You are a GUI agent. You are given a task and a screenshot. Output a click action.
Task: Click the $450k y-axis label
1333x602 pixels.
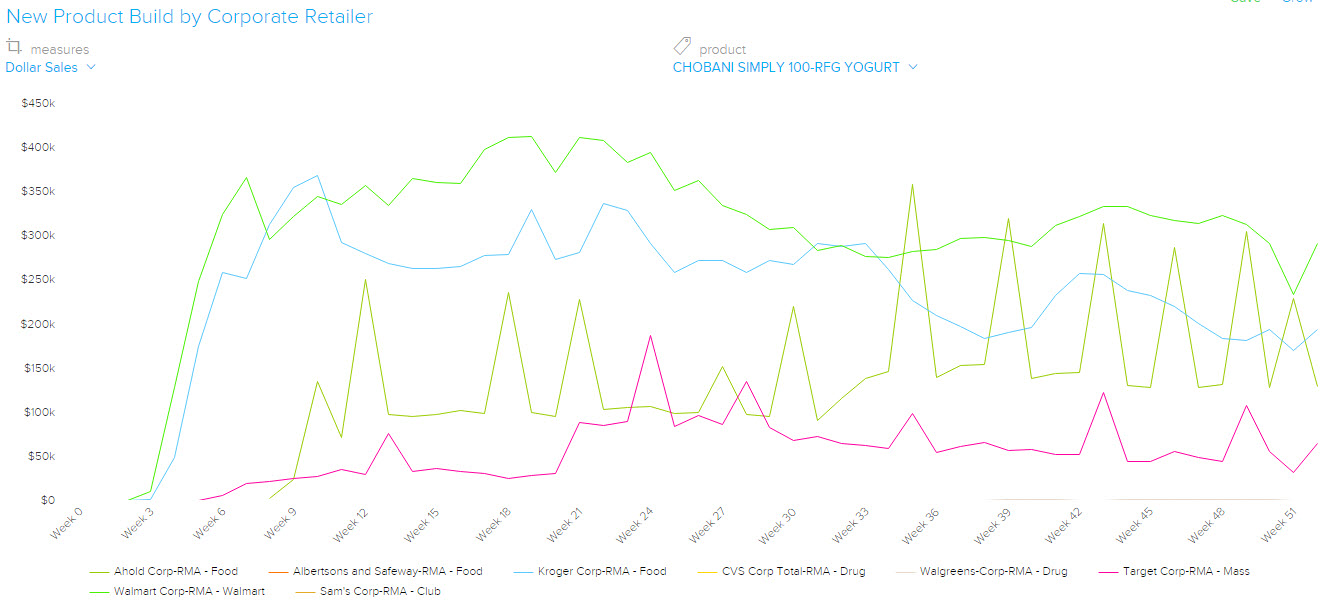[40, 103]
